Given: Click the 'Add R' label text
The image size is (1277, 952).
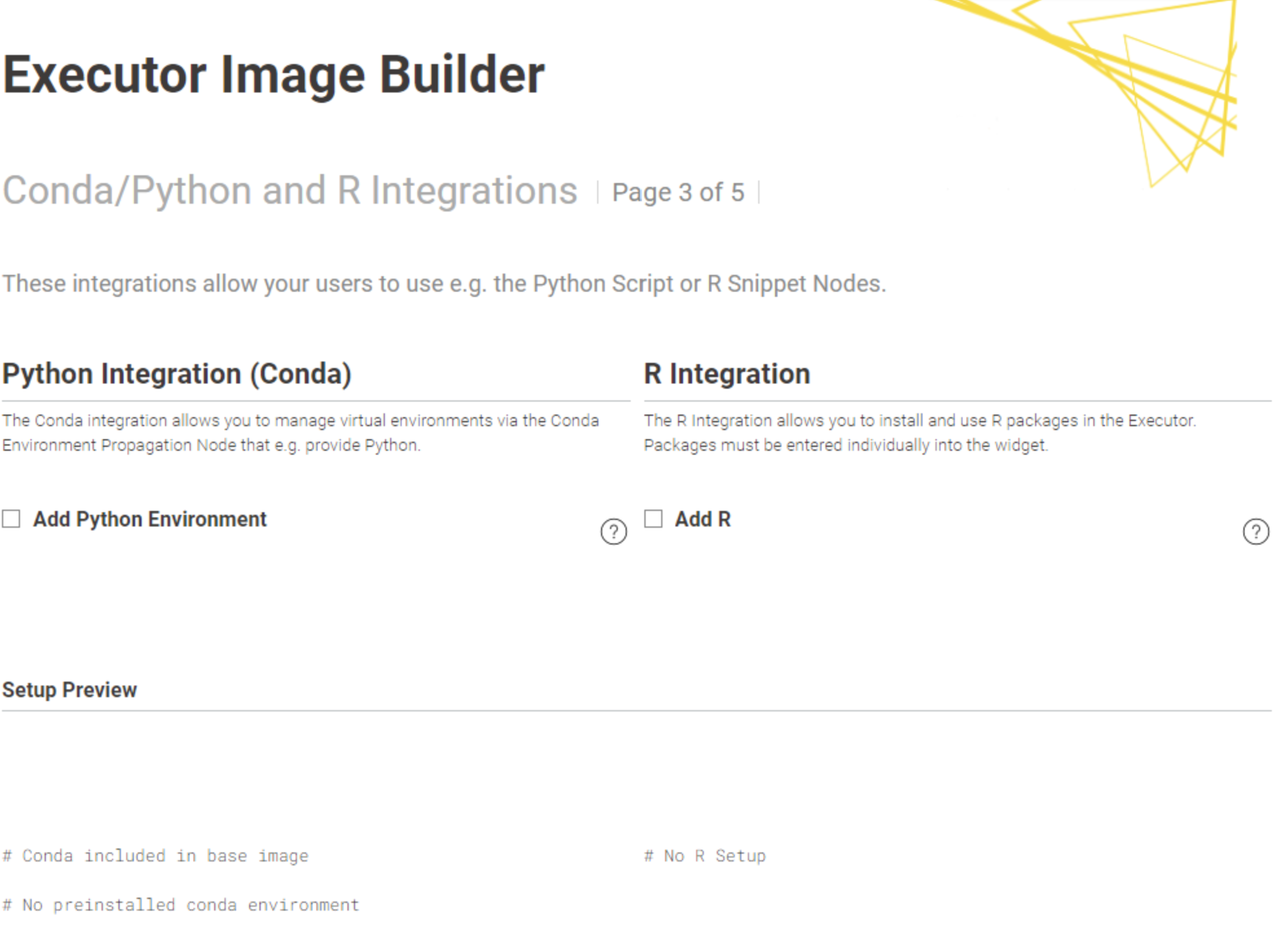Looking at the screenshot, I should click(703, 519).
